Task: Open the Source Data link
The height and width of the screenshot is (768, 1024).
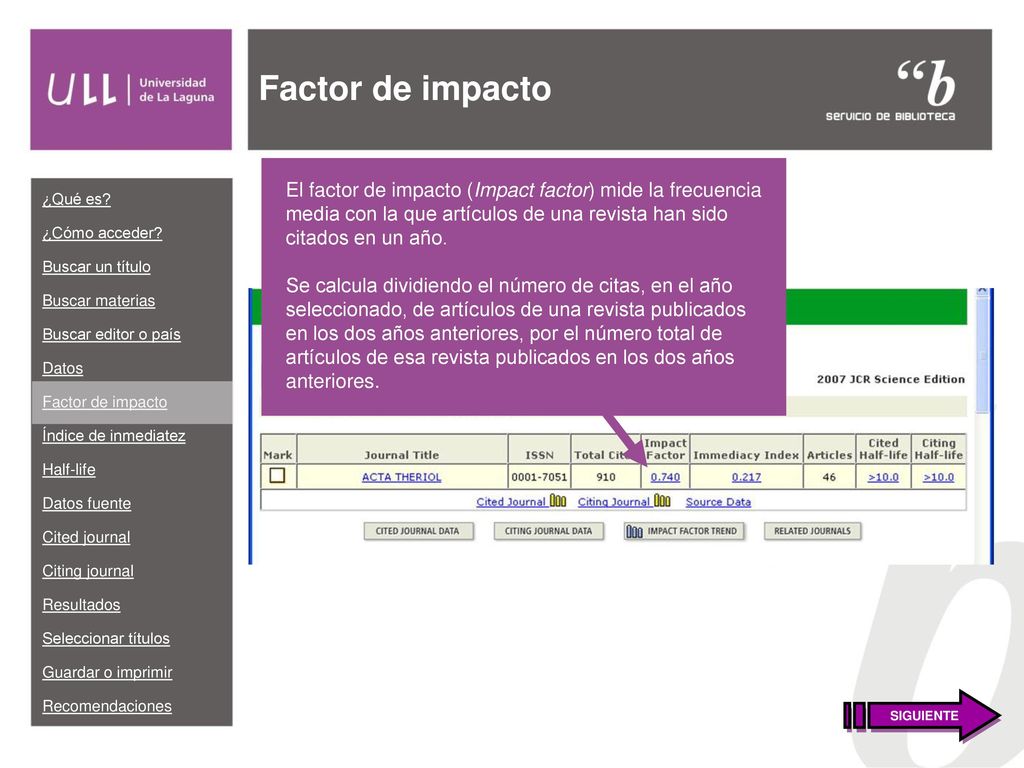Action: pyautogui.click(x=718, y=502)
